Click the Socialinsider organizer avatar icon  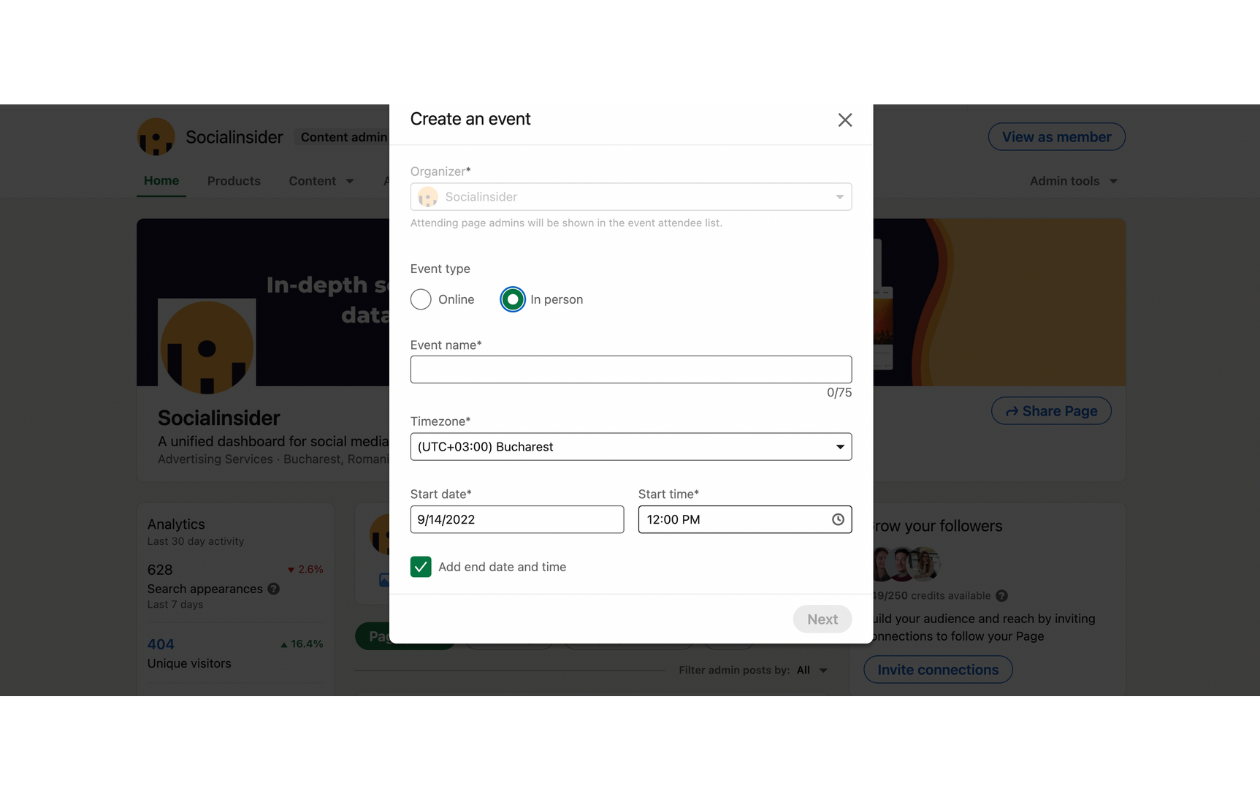pyautogui.click(x=428, y=197)
